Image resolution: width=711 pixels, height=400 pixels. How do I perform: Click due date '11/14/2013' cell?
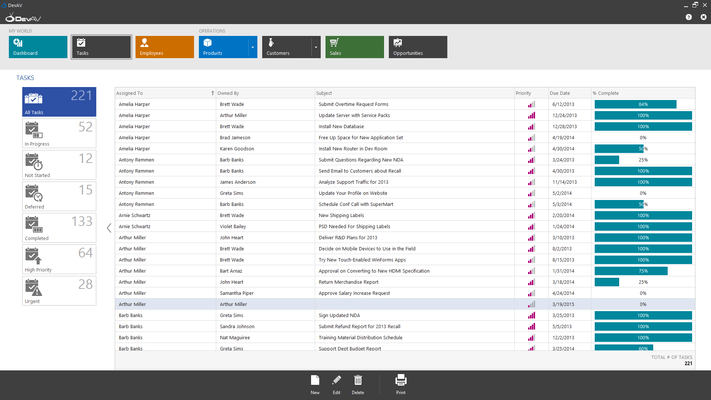(570, 182)
